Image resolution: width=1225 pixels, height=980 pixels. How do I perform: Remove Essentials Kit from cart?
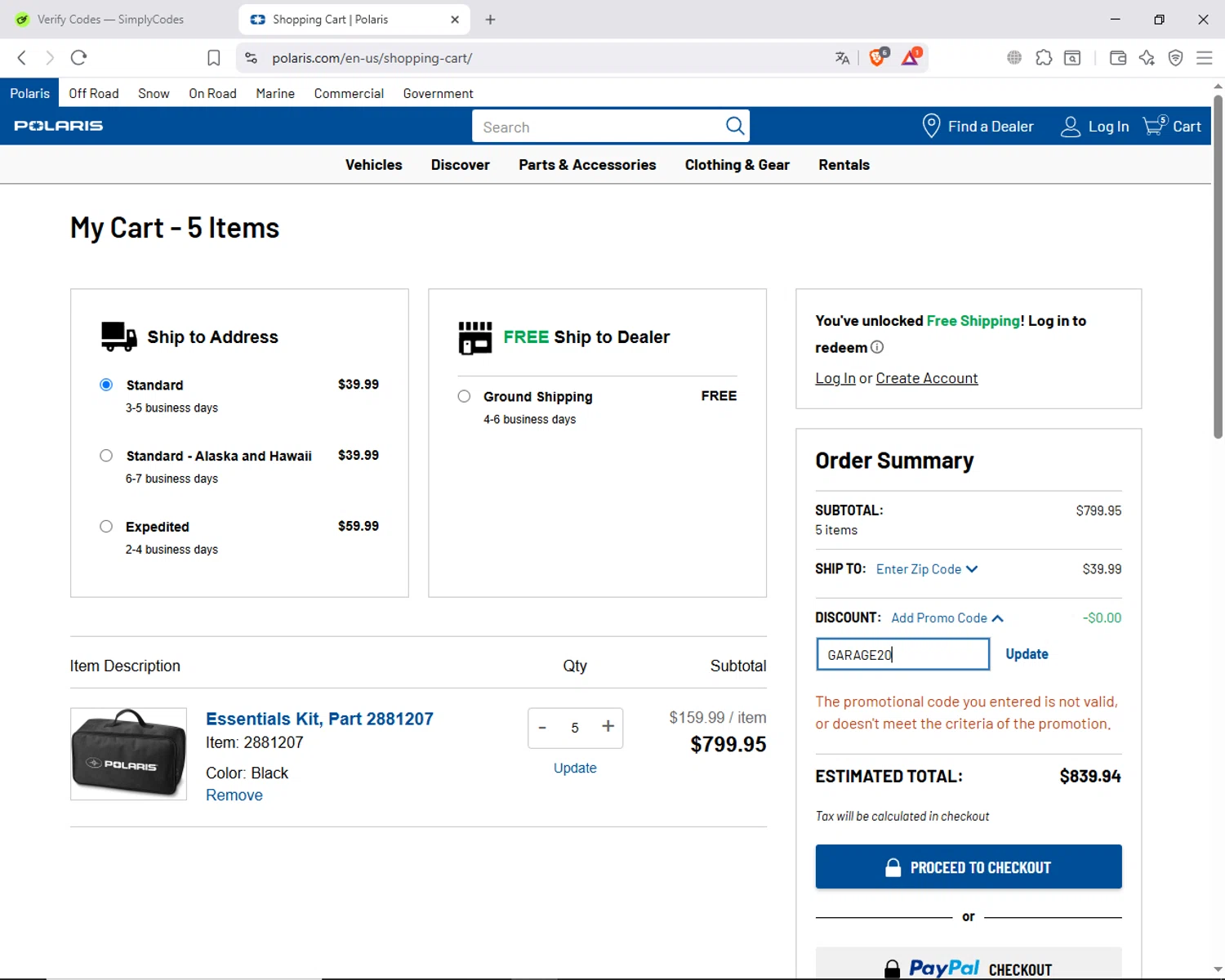234,795
